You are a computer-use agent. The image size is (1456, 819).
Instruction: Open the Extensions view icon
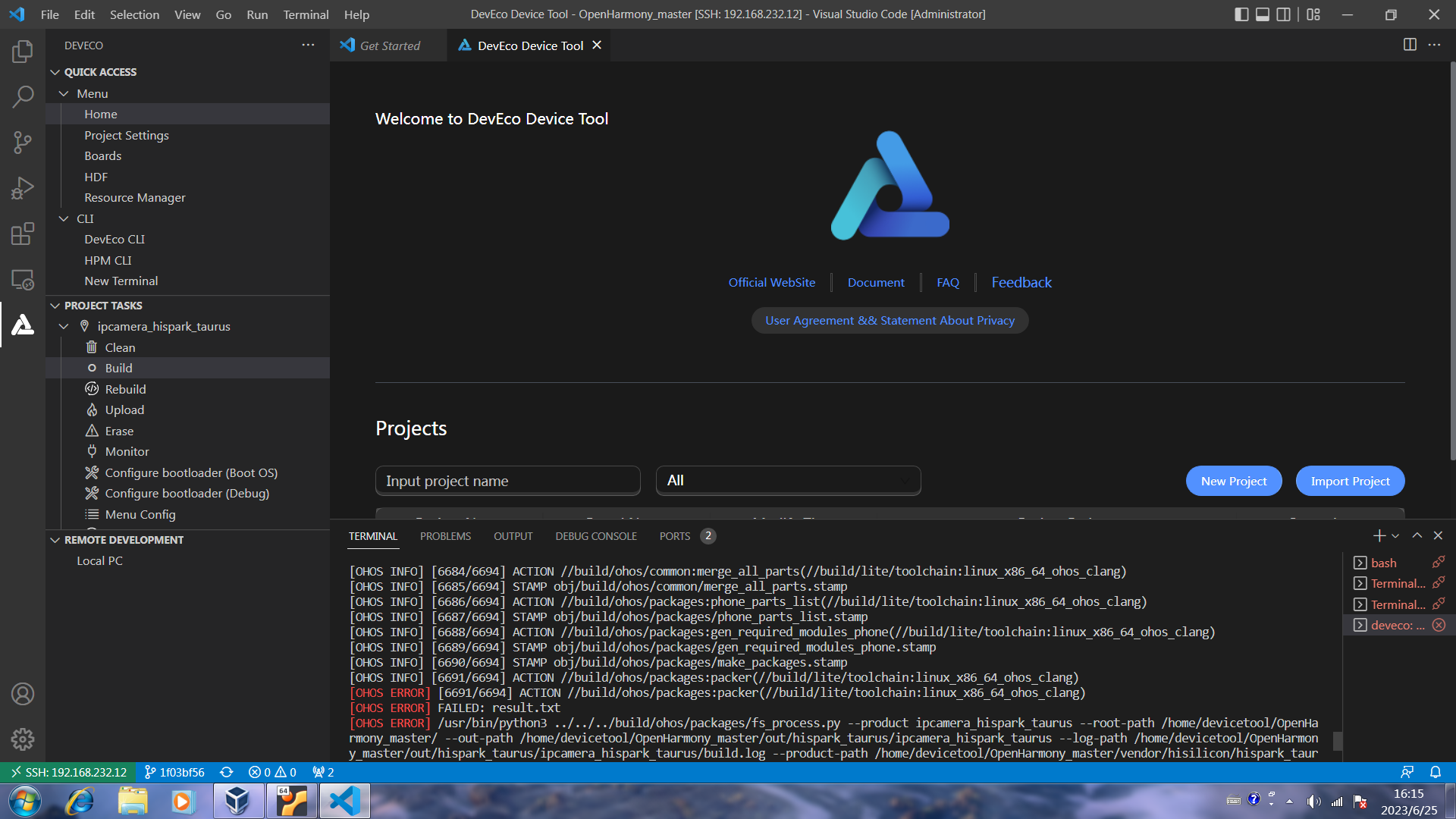[23, 234]
